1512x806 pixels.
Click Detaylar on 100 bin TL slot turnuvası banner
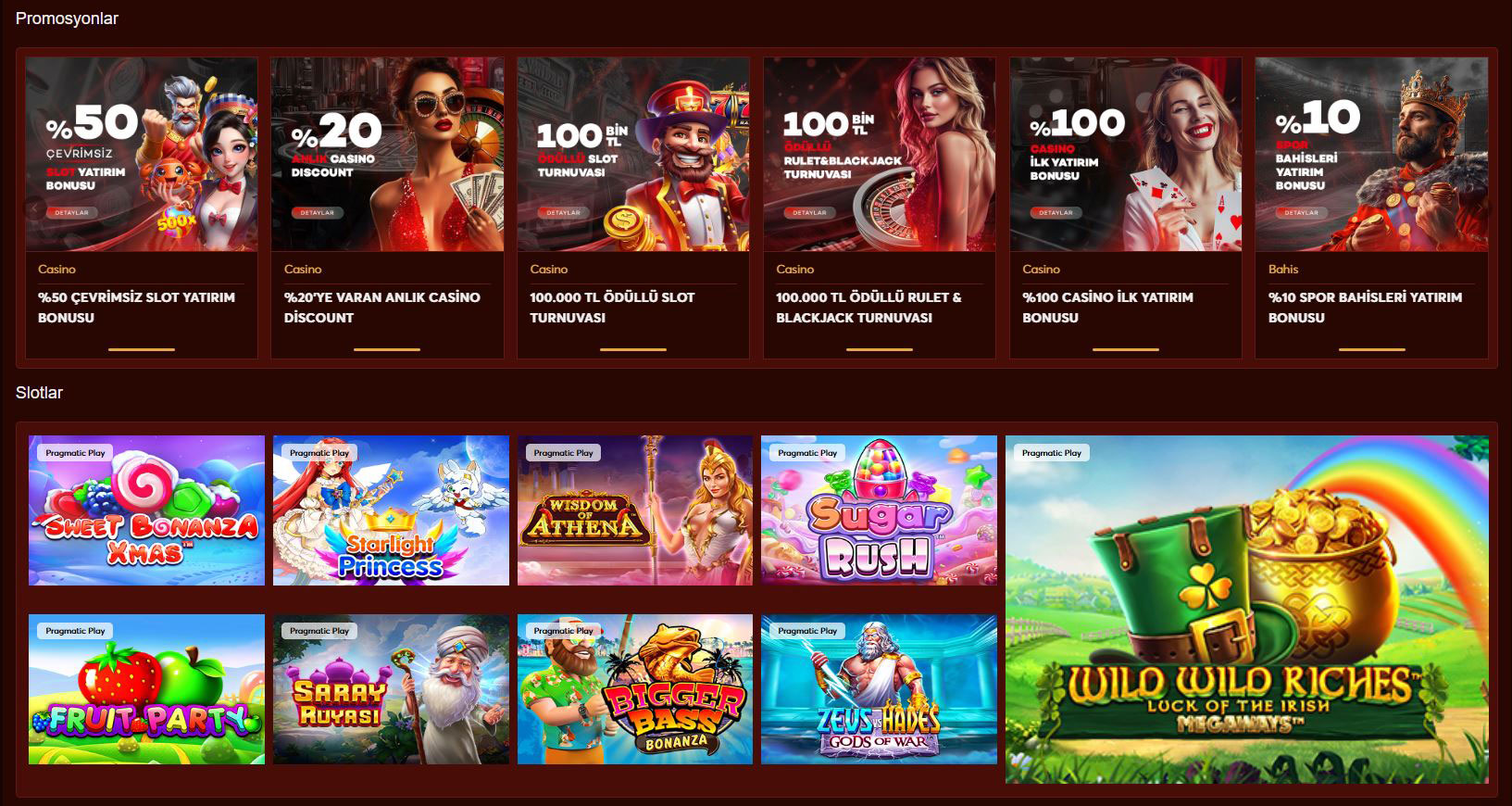564,212
